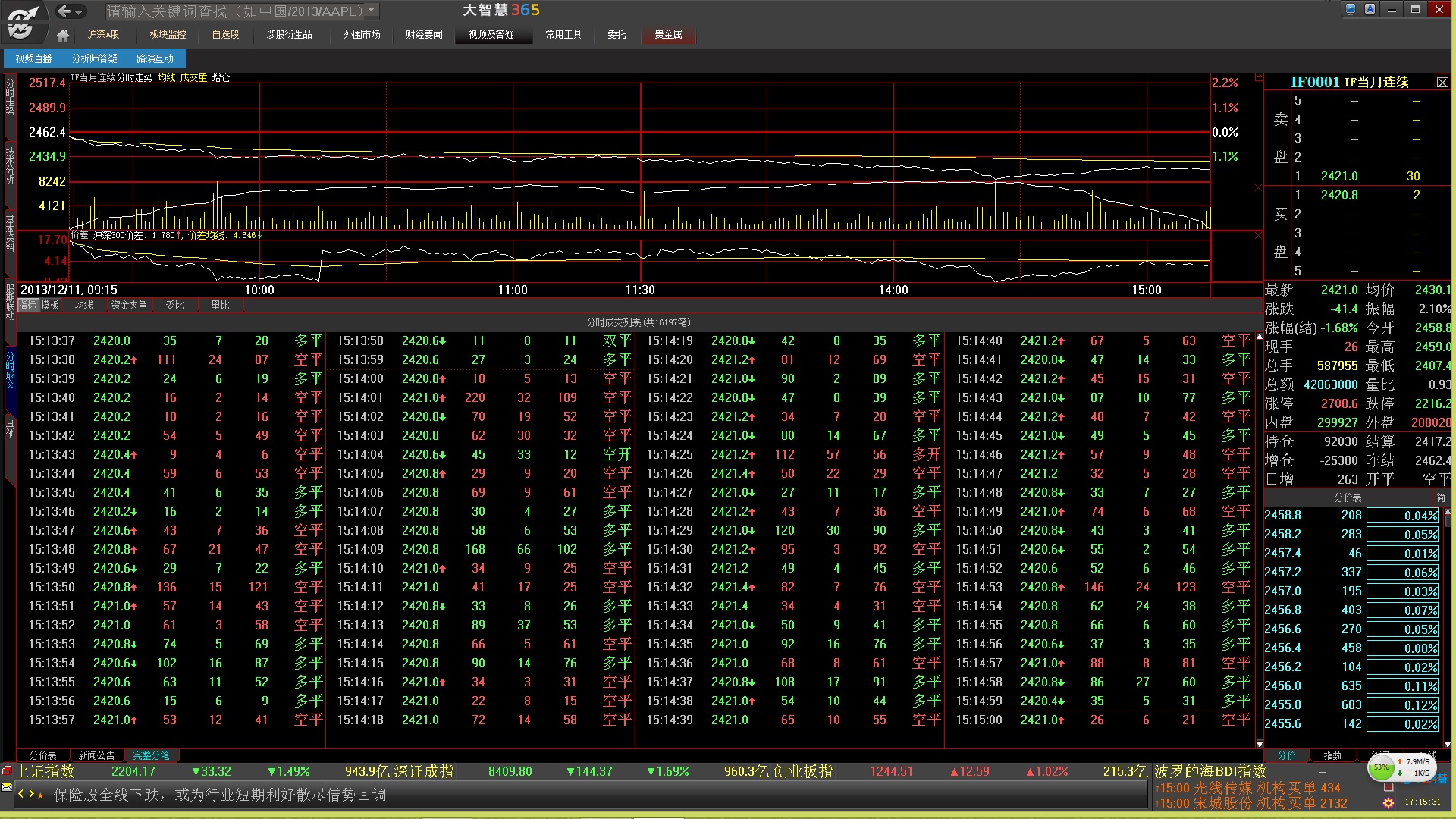Click the yellow gear settings icon
Viewport: 1456px width, 819px height.
point(1389,802)
